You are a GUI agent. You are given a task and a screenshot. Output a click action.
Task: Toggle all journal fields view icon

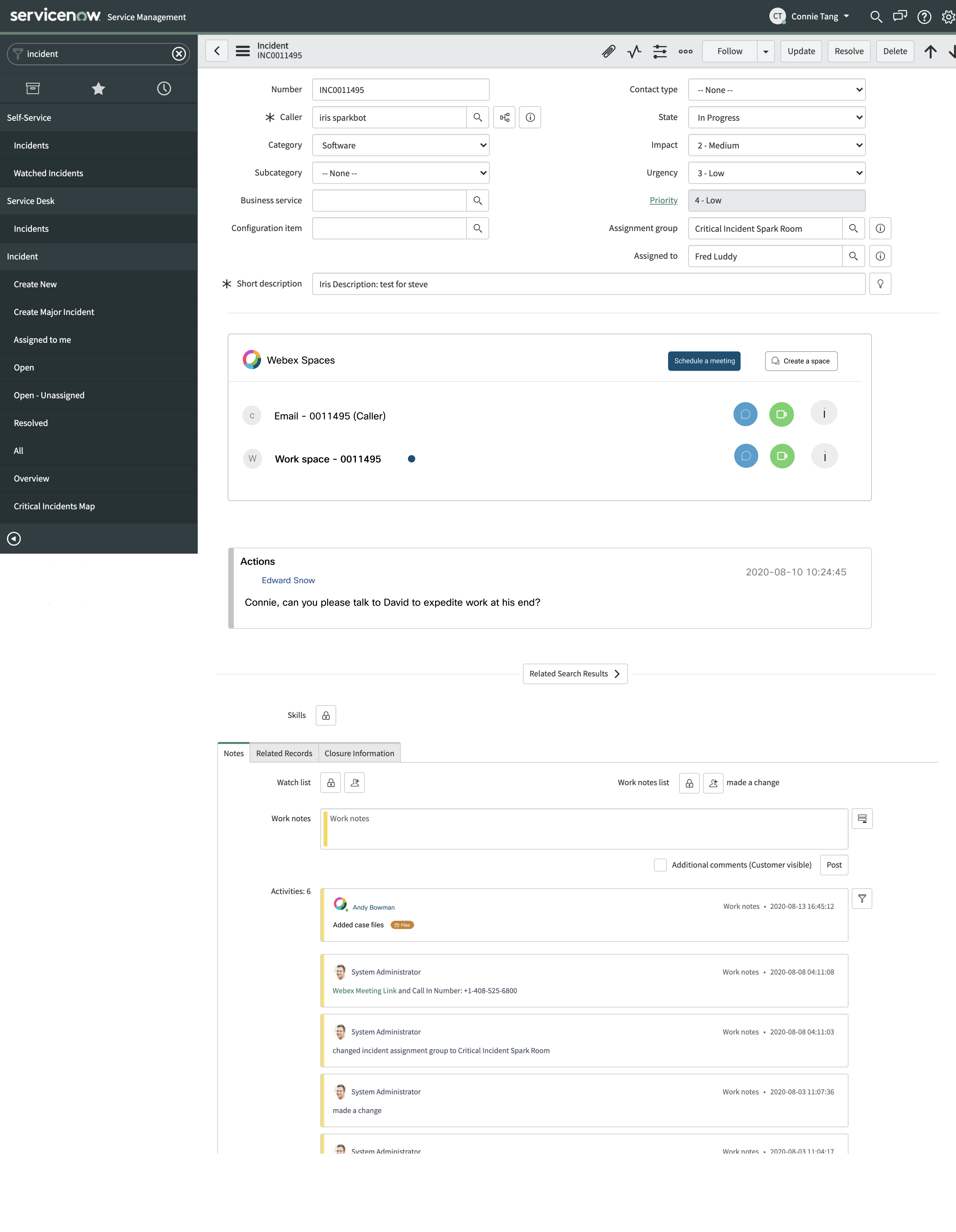point(862,818)
